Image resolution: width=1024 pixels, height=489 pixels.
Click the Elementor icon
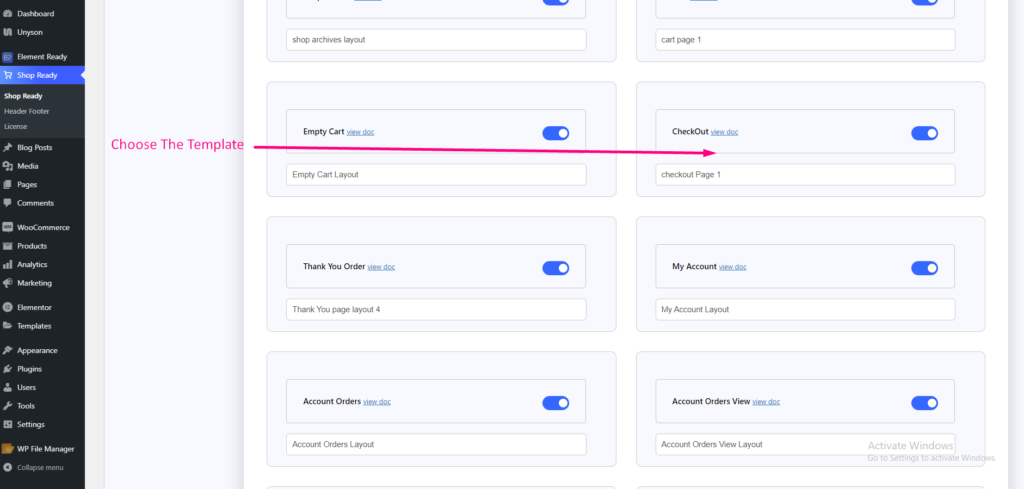pos(8,308)
